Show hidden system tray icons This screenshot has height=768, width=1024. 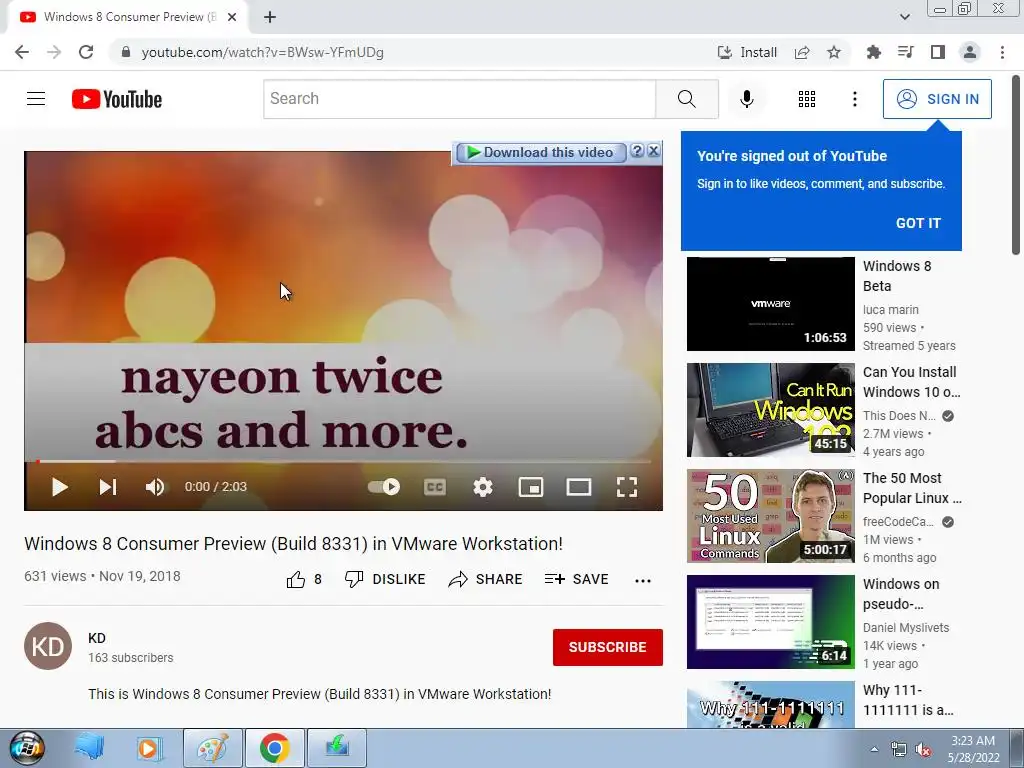coord(874,749)
